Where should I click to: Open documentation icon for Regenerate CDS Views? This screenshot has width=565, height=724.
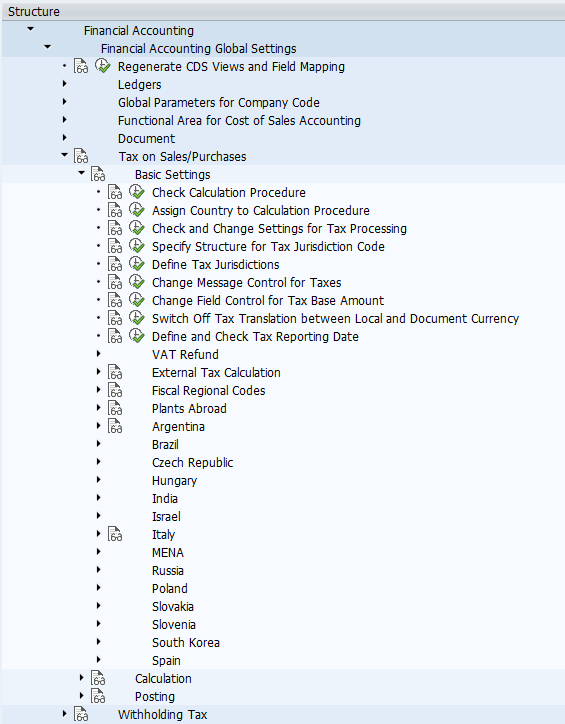tap(81, 66)
